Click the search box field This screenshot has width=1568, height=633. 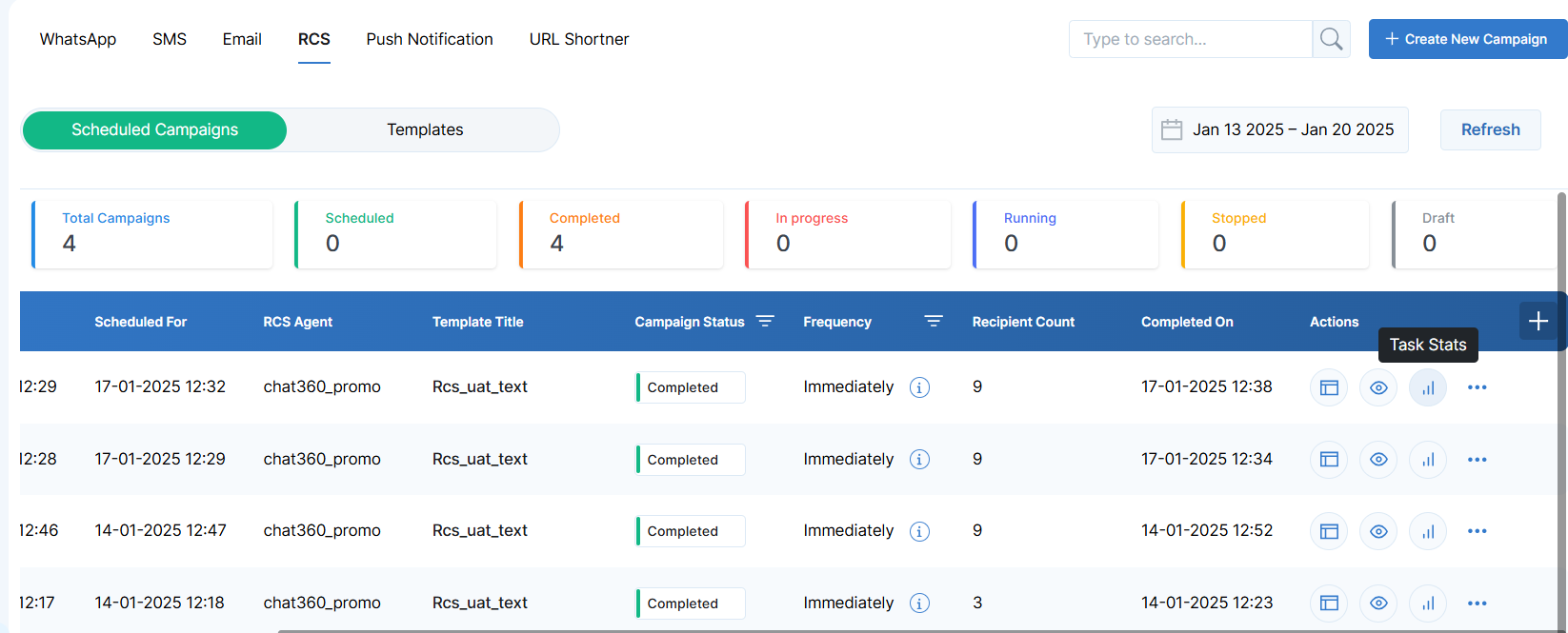(x=1191, y=39)
